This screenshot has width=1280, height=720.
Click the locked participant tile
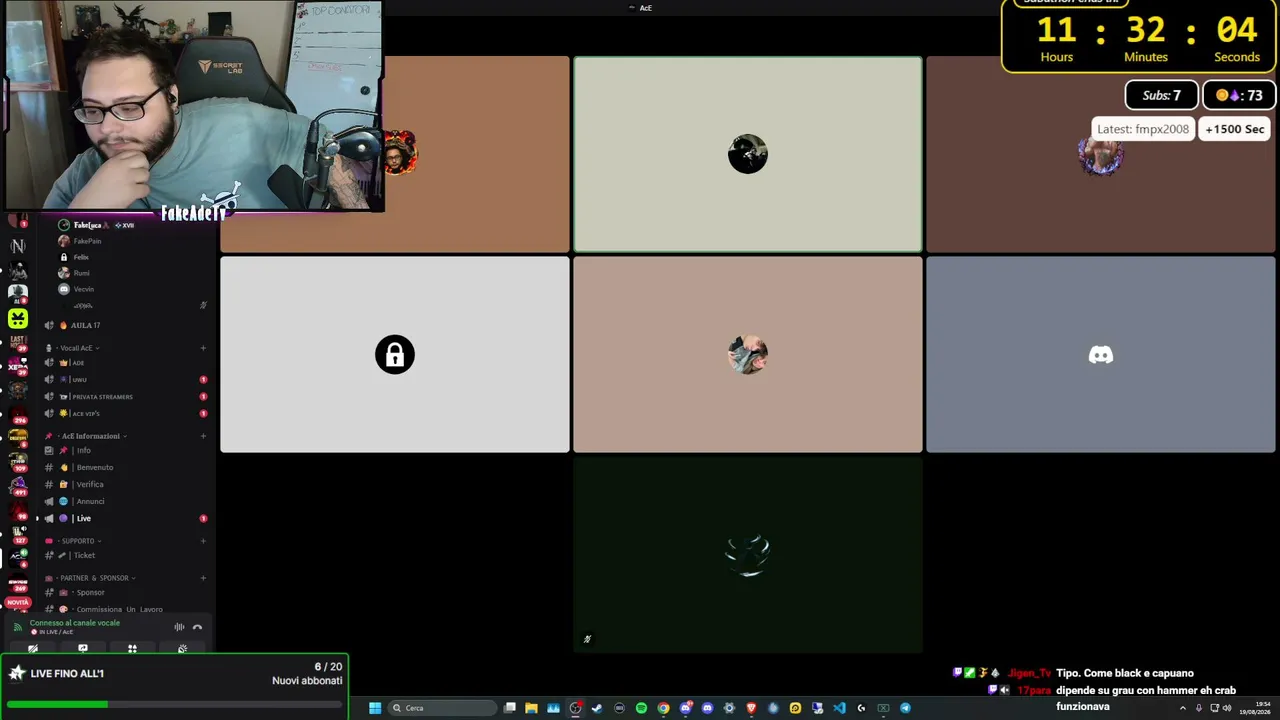point(395,355)
